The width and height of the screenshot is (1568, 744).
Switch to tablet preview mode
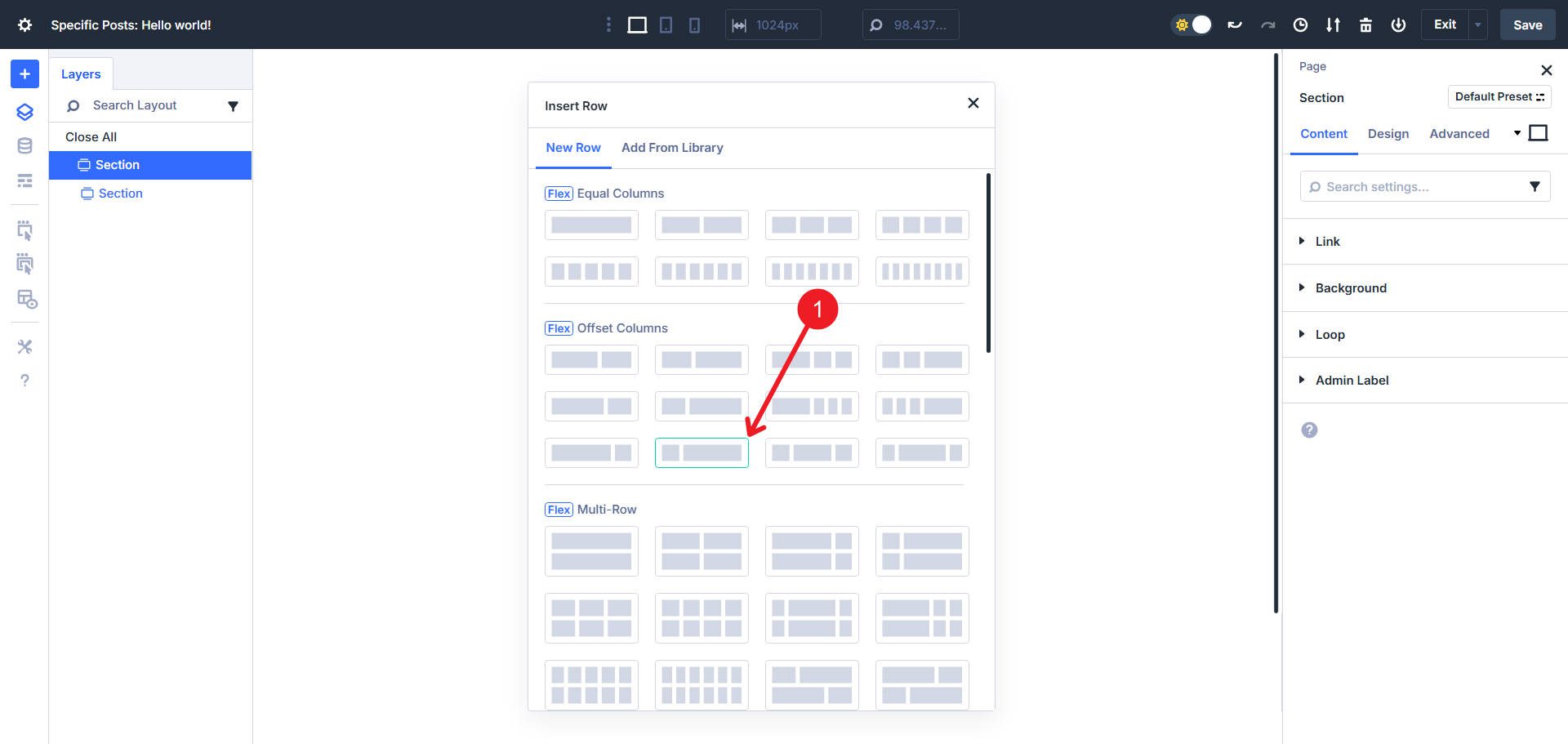pos(666,25)
